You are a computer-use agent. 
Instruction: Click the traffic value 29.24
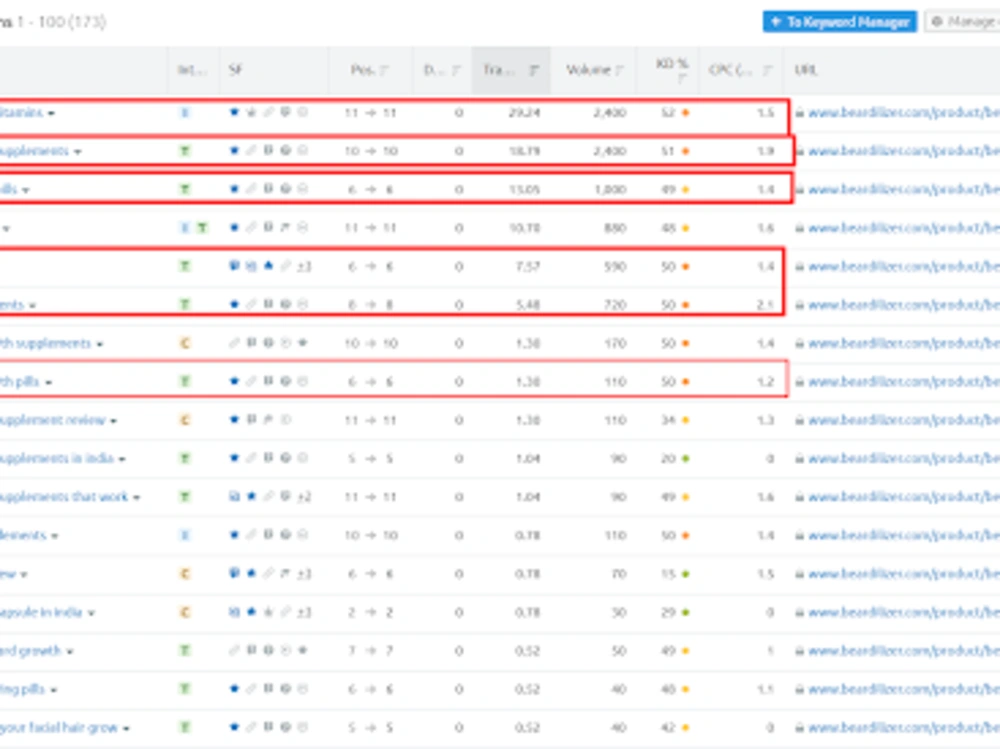(x=524, y=112)
